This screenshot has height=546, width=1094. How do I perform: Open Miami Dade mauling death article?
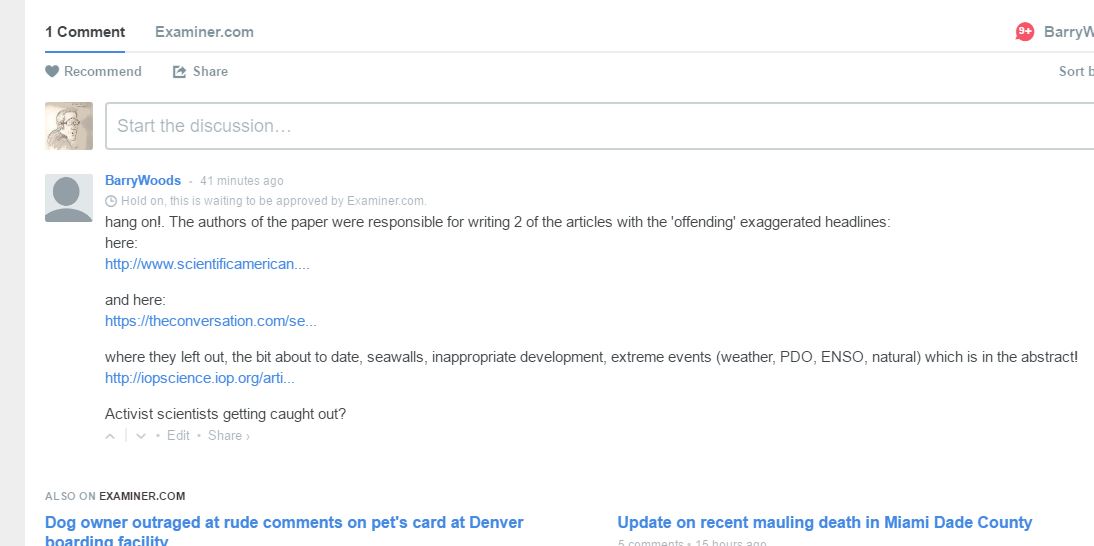pyautogui.click(x=824, y=523)
